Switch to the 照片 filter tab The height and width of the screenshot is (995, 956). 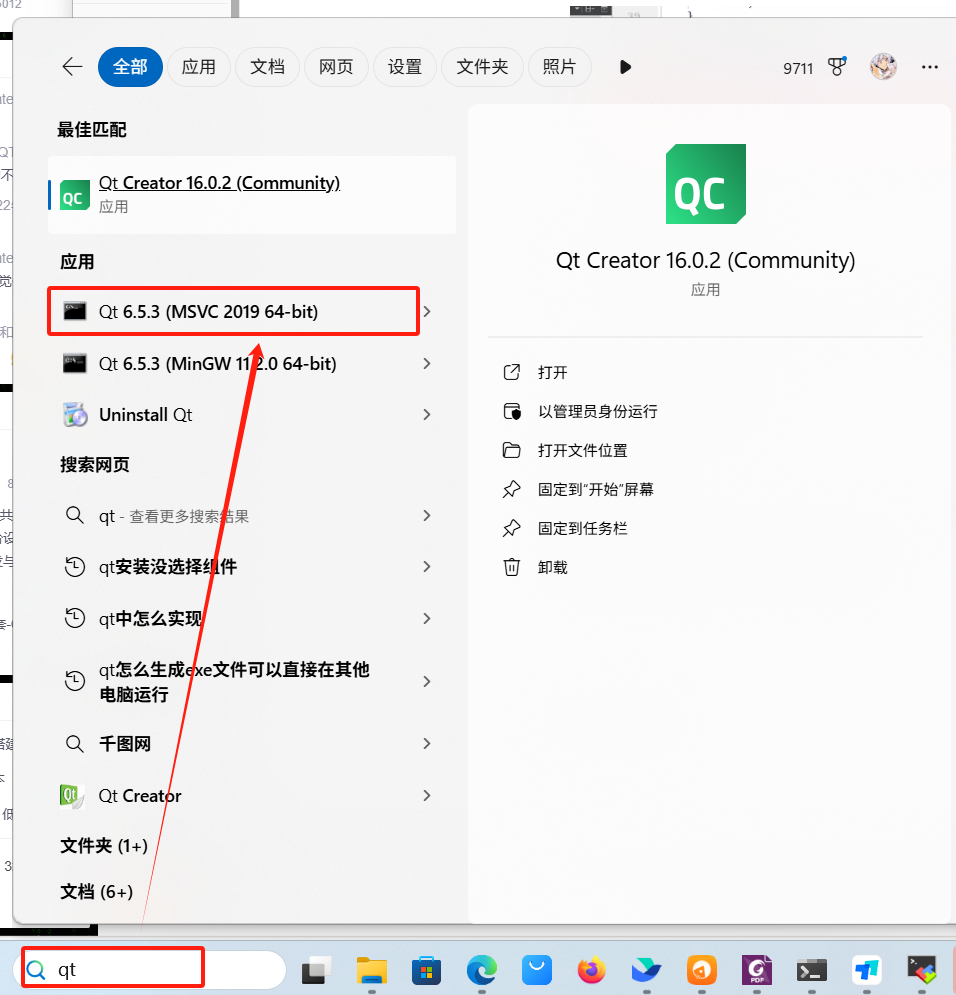(560, 67)
